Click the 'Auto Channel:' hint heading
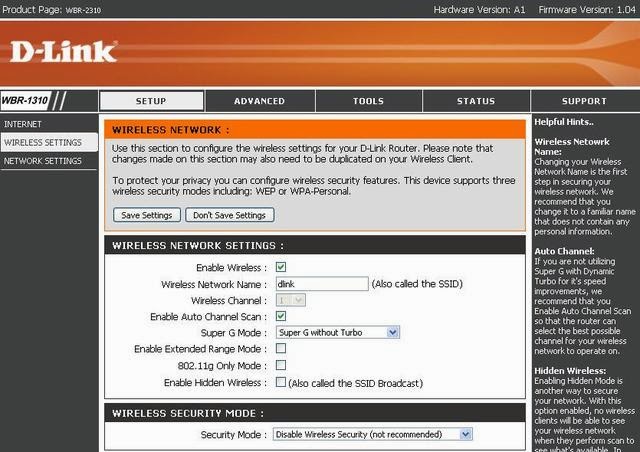The height and width of the screenshot is (452, 640). coord(564,251)
